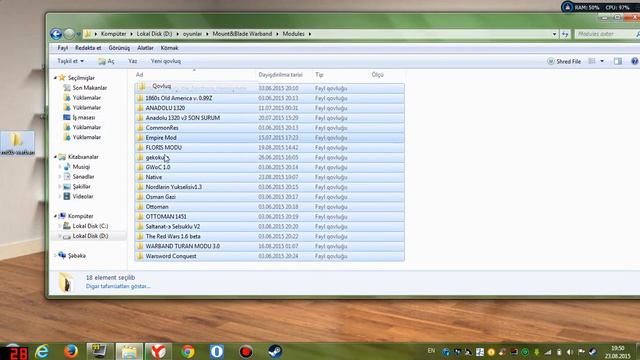Click the Native folder icon
The width and height of the screenshot is (640, 360).
[140, 177]
